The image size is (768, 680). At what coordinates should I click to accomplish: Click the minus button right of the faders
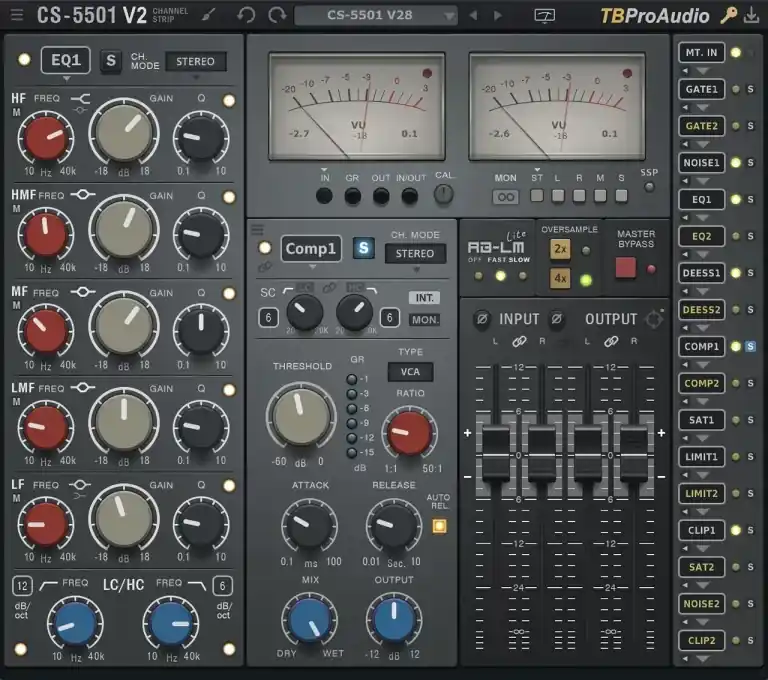point(661,476)
